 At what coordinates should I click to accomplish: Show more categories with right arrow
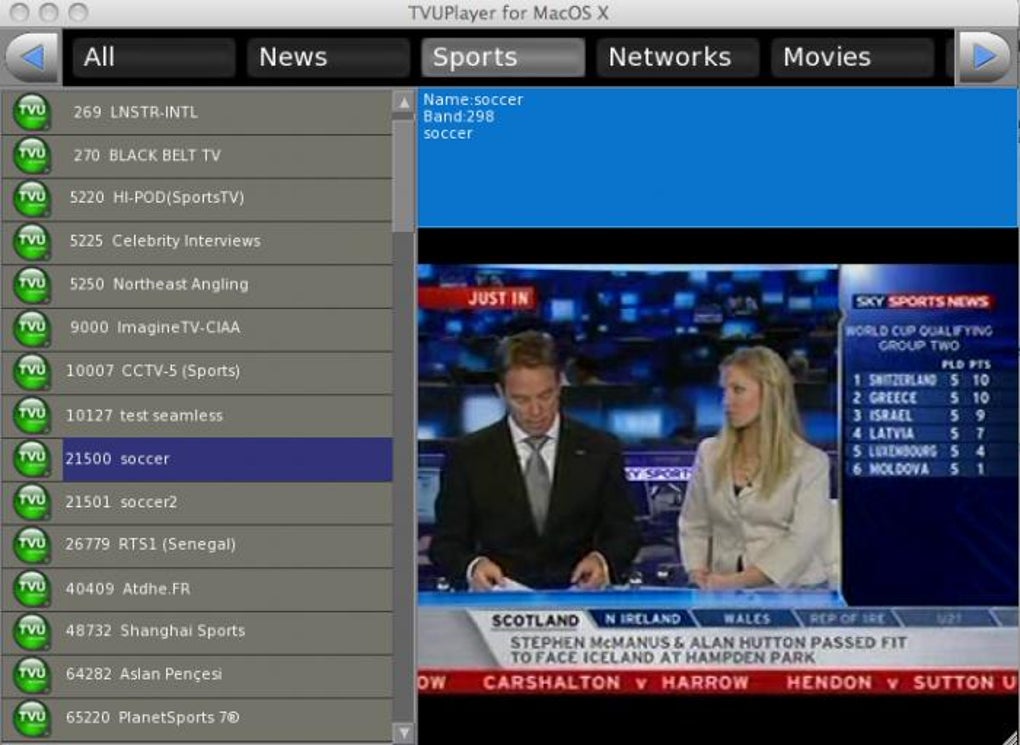click(x=985, y=57)
